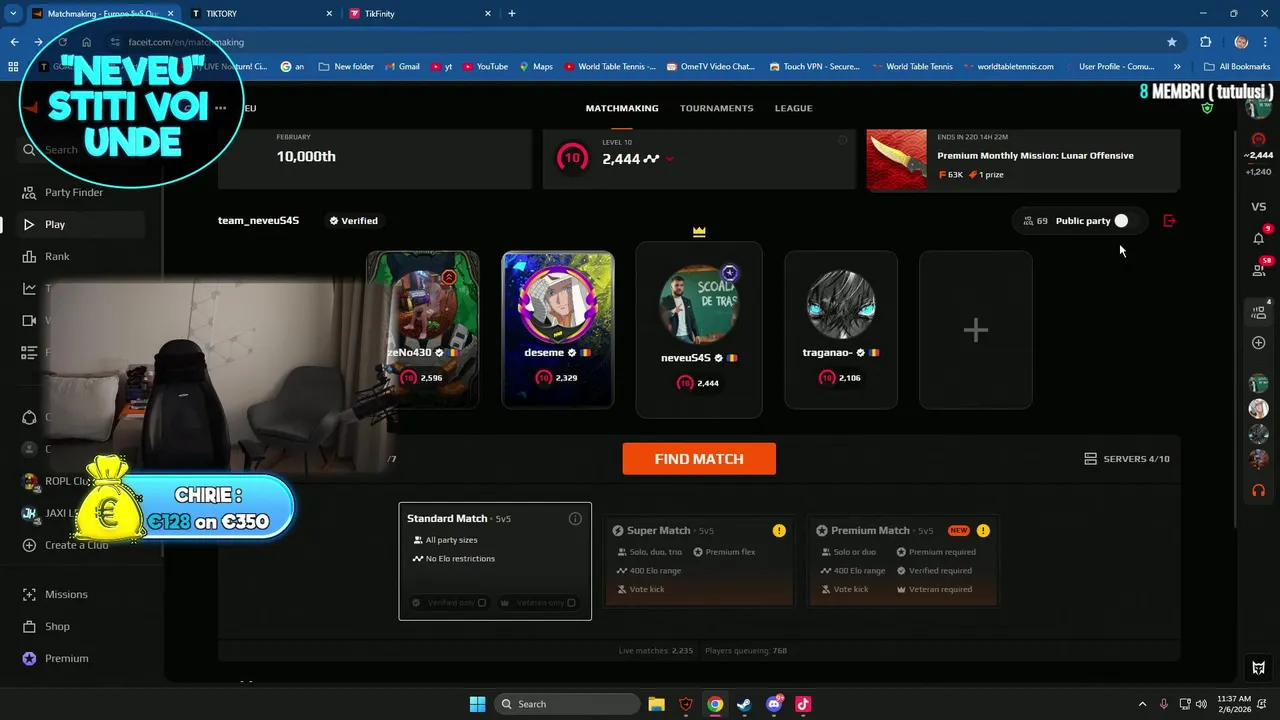Open the Elo ~2,444 indicator in right sidebar
The width and height of the screenshot is (1280, 720).
tap(1258, 155)
